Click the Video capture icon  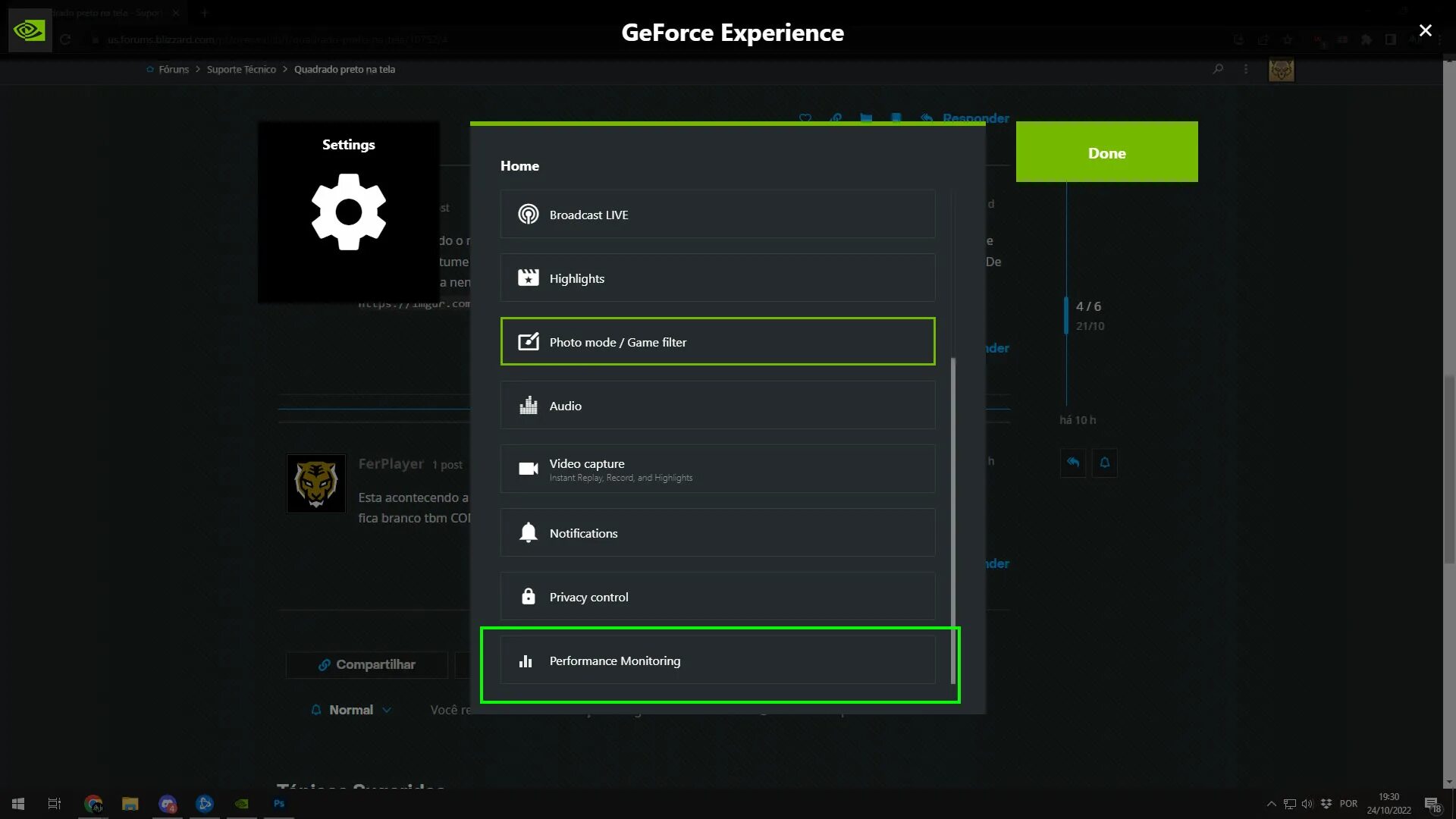pyautogui.click(x=528, y=469)
